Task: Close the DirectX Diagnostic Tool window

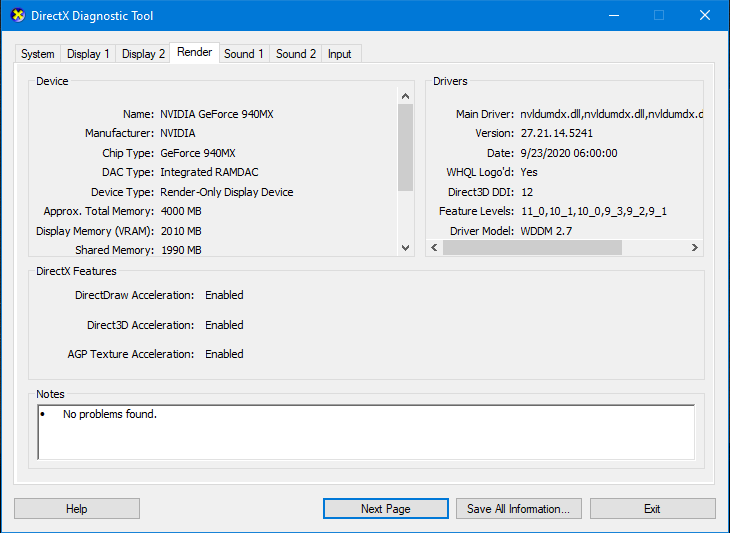Action: coord(705,15)
